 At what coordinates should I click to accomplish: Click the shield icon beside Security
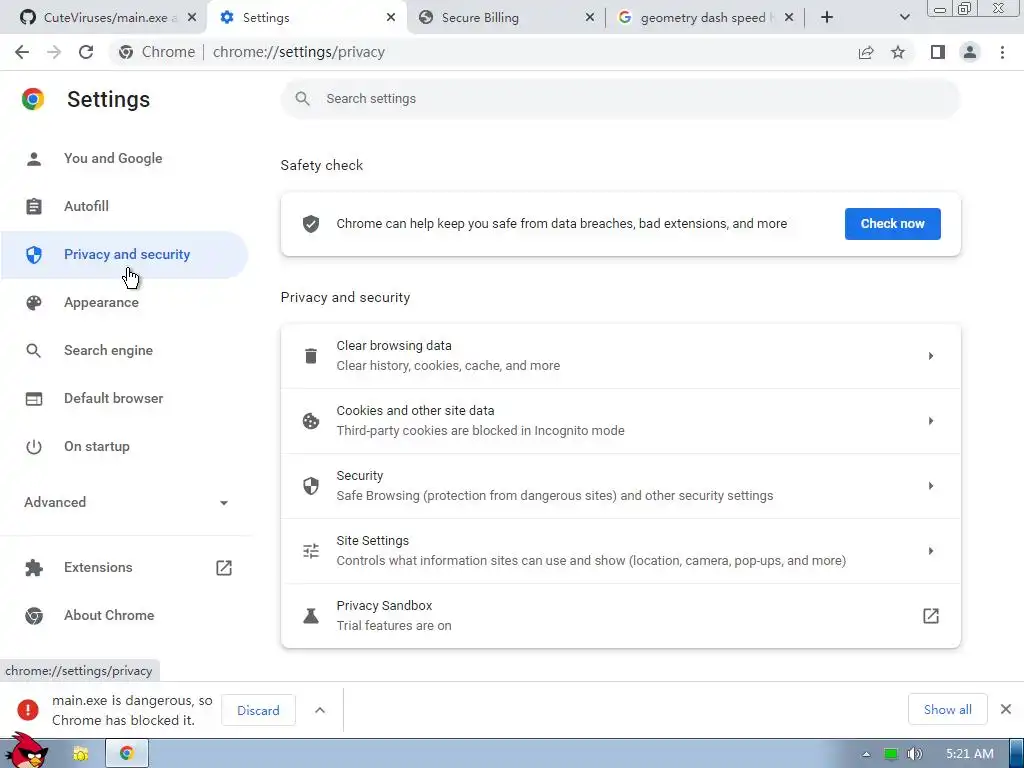pos(311,486)
